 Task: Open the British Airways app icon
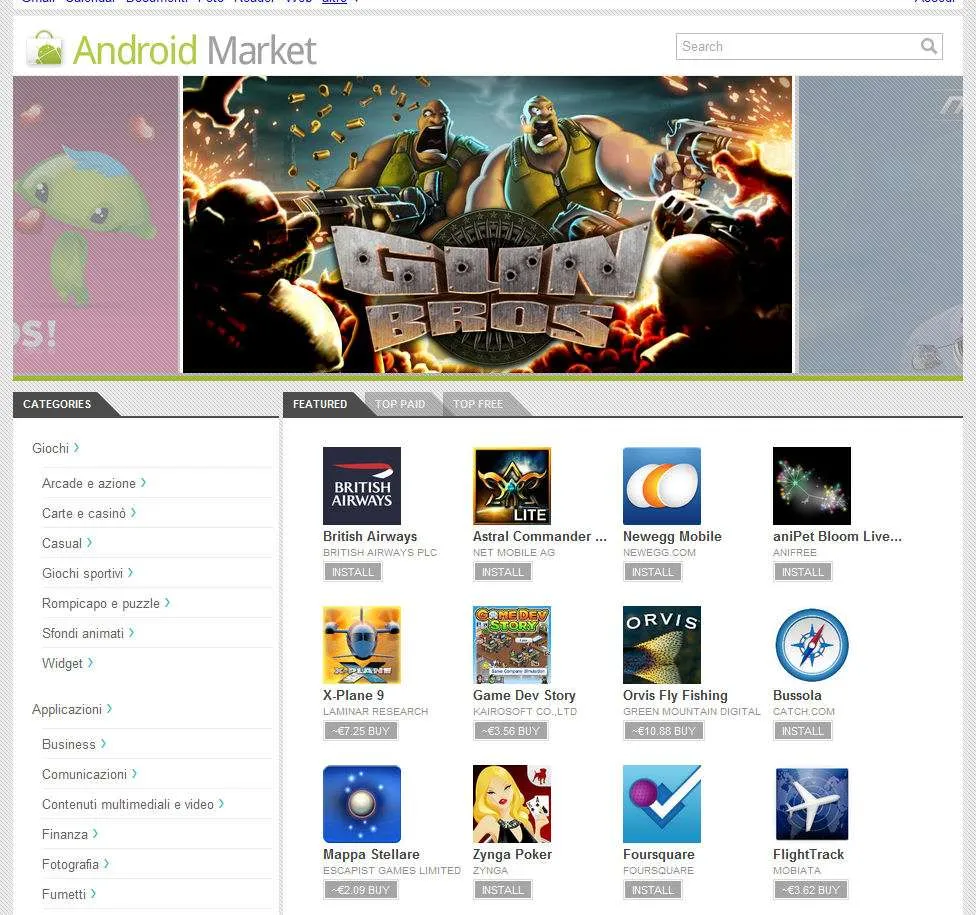click(x=362, y=486)
